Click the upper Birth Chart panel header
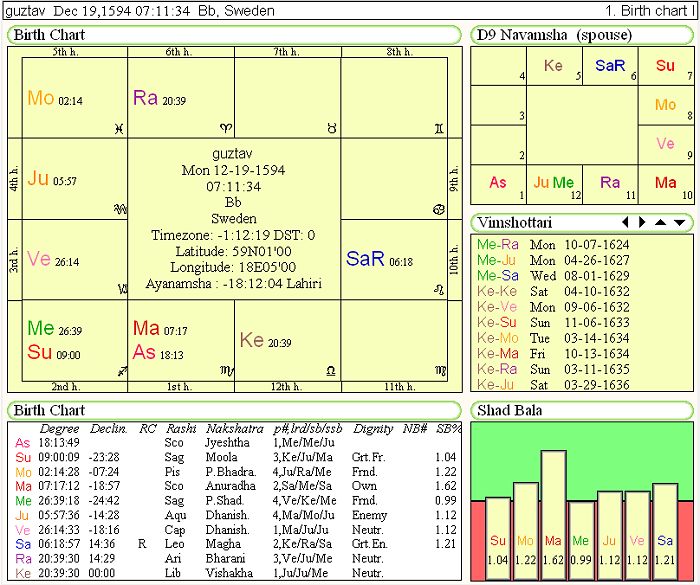This screenshot has width=700, height=585. pos(50,35)
